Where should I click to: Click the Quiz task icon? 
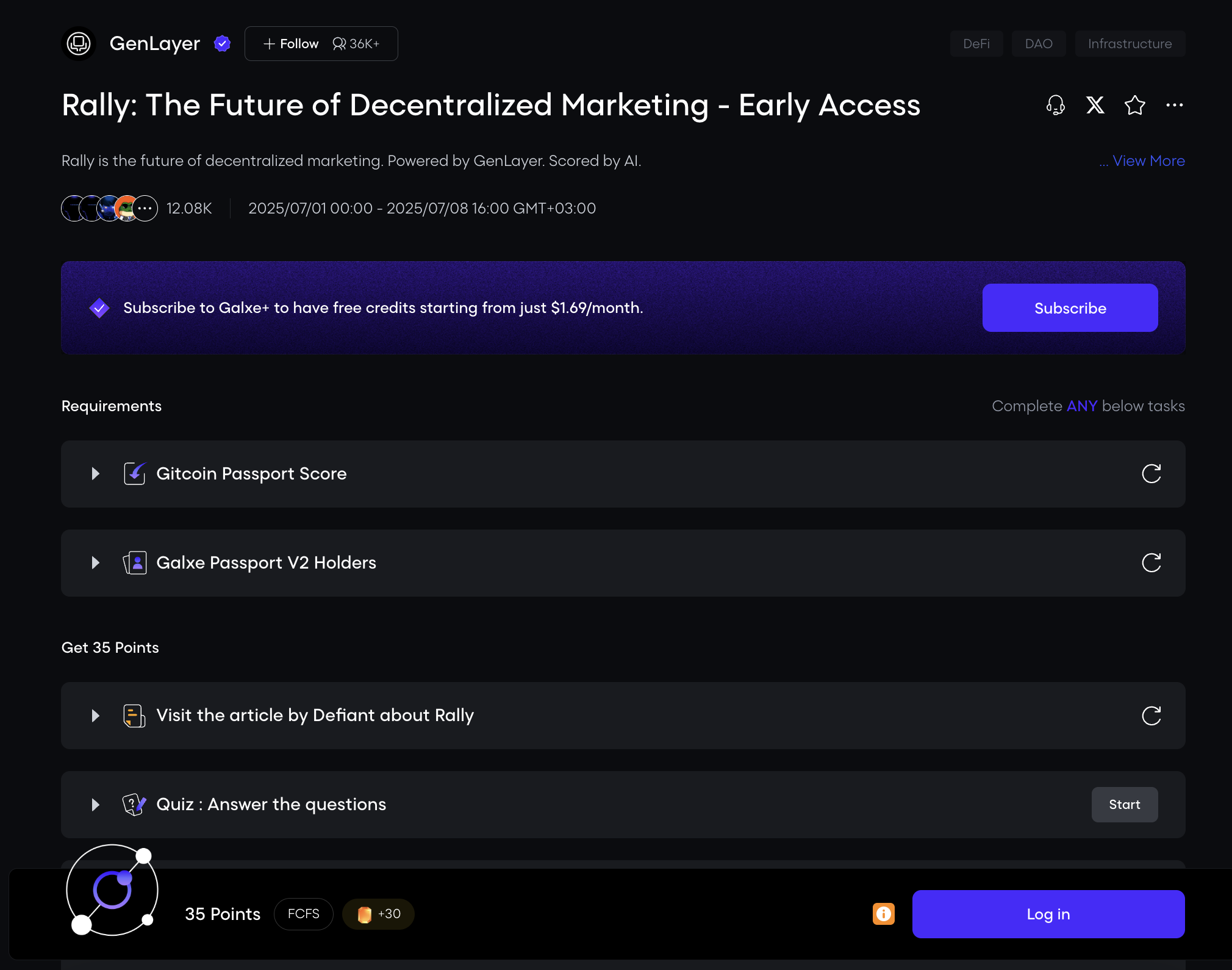point(135,804)
